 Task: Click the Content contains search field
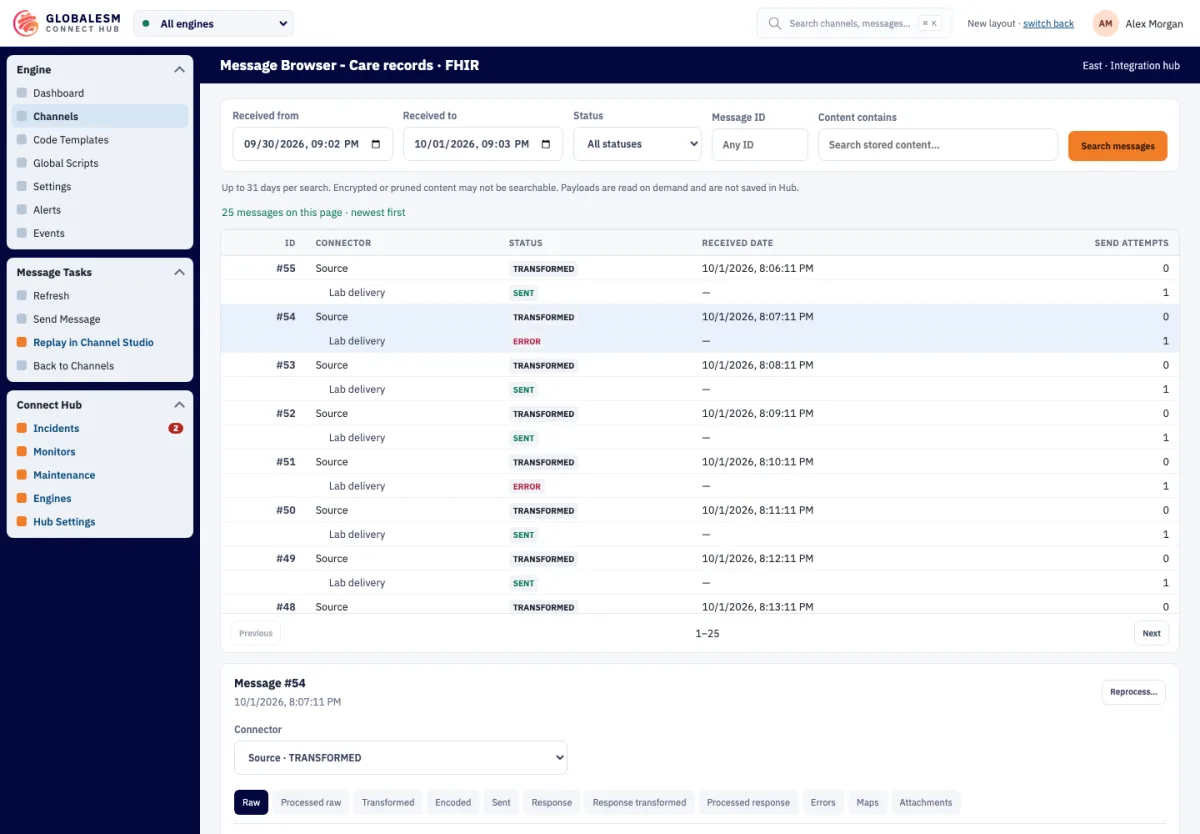[938, 144]
